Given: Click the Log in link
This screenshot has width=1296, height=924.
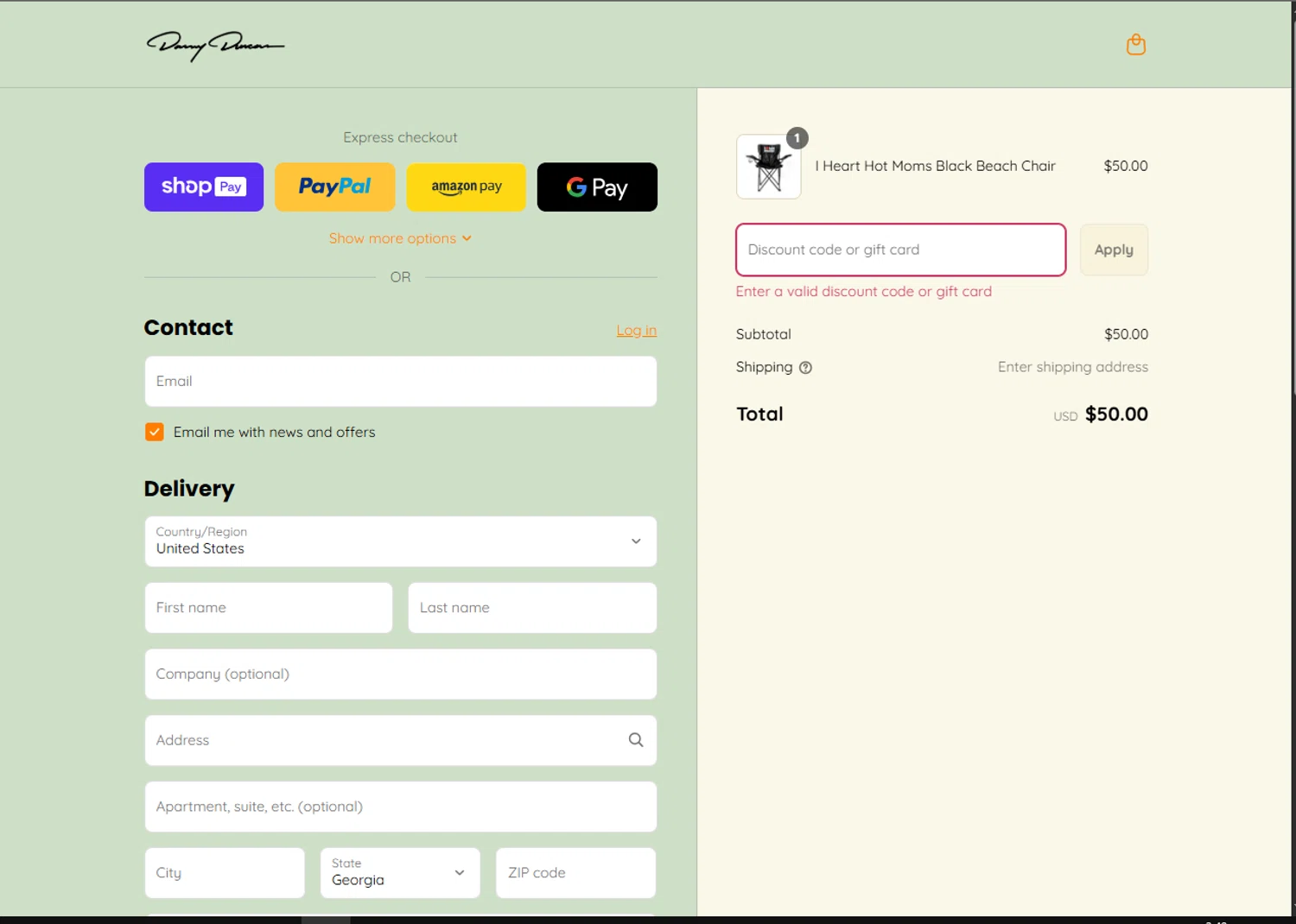Looking at the screenshot, I should [636, 330].
